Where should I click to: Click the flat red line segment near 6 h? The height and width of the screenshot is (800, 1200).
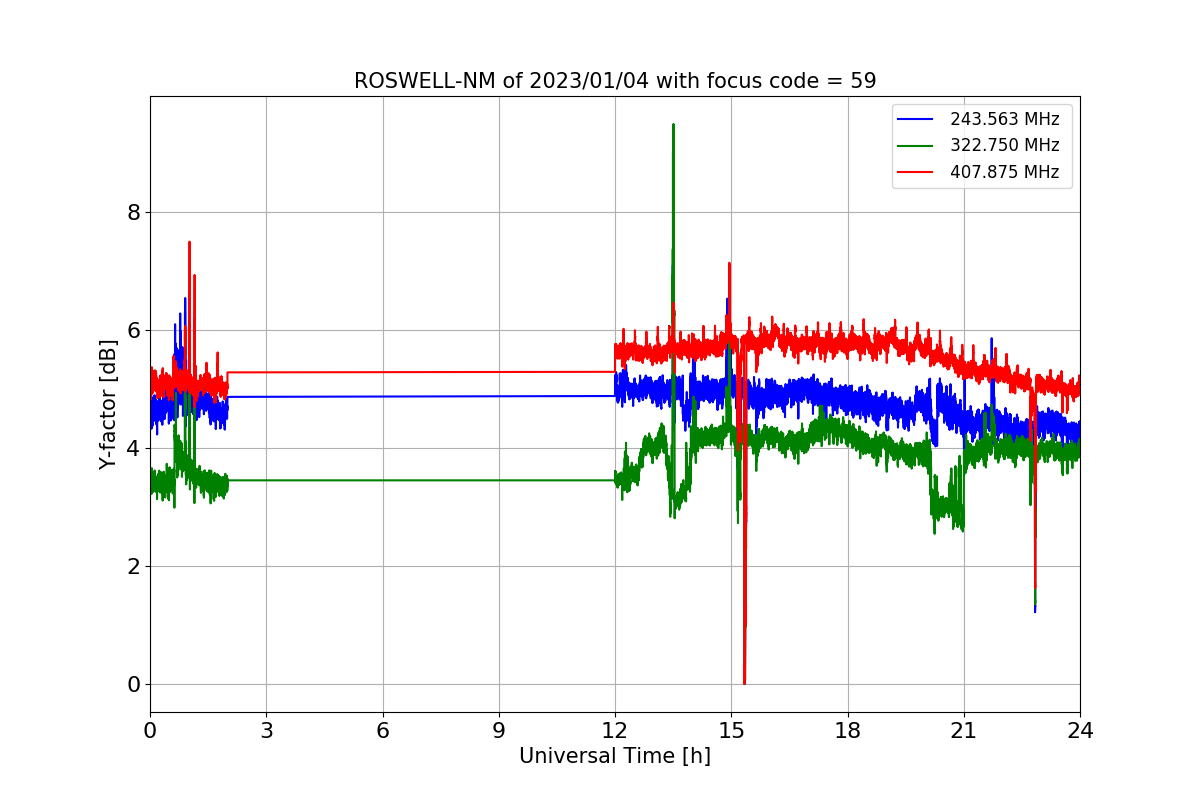(x=383, y=372)
